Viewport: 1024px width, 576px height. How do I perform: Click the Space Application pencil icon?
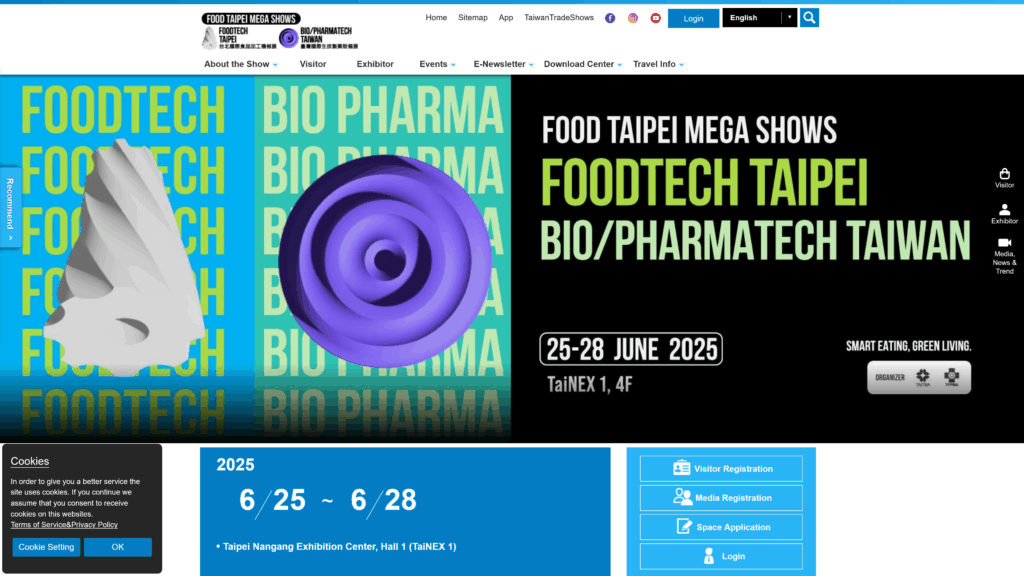pos(684,526)
